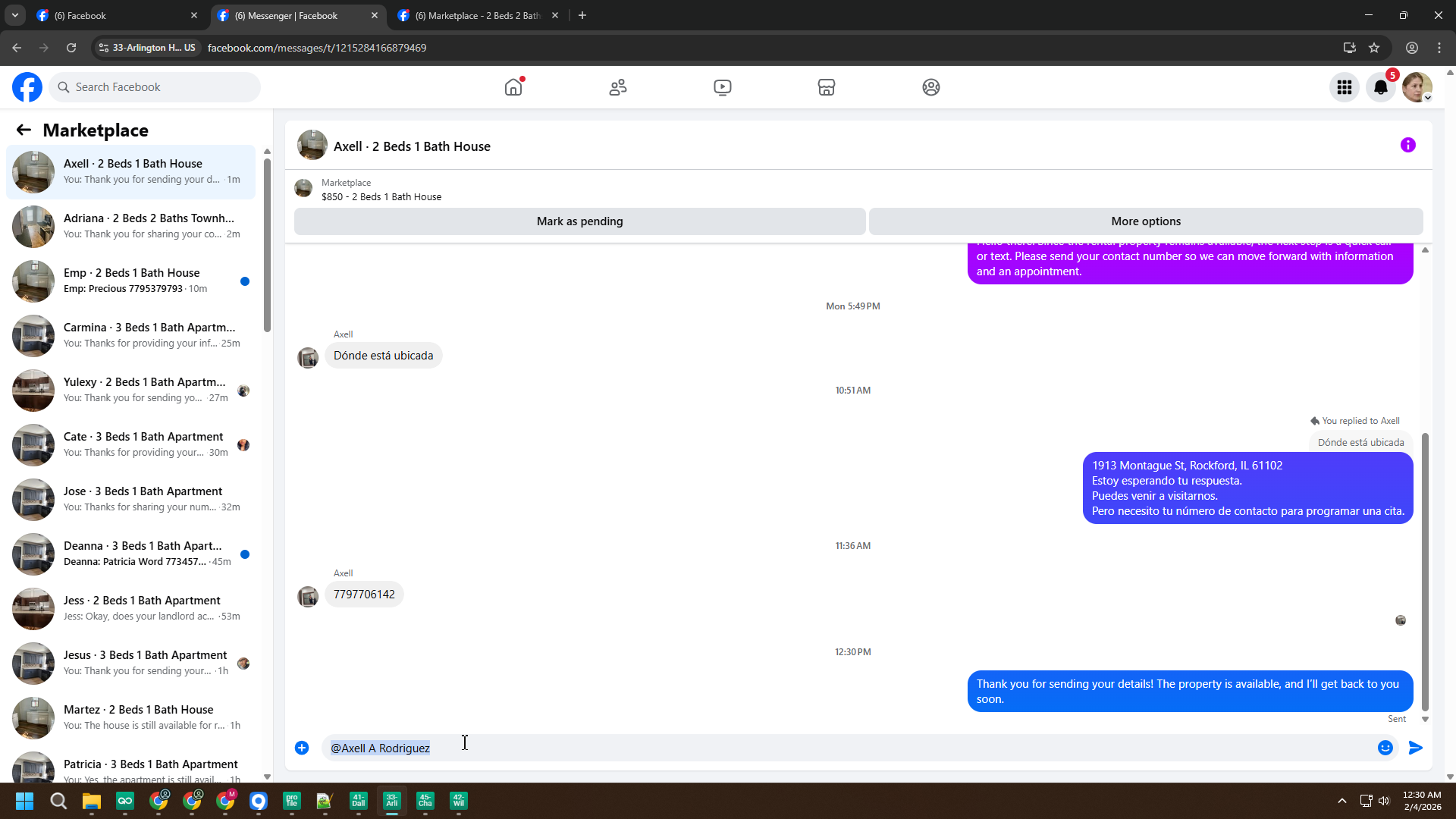Open the Marketplace storefront icon
Viewport: 1456px width, 819px height.
coord(827,87)
